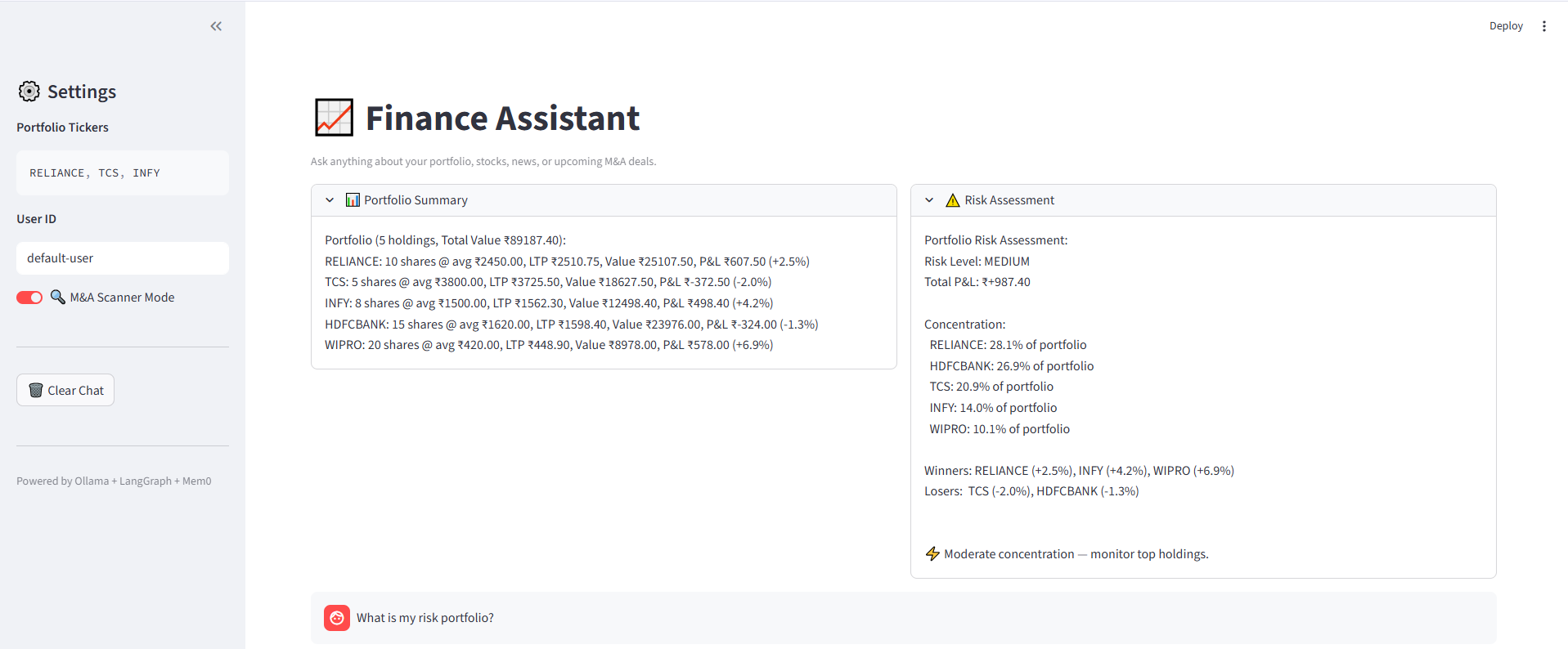Click the Settings gear icon
Screen dimensions: 1568x649
coord(29,92)
